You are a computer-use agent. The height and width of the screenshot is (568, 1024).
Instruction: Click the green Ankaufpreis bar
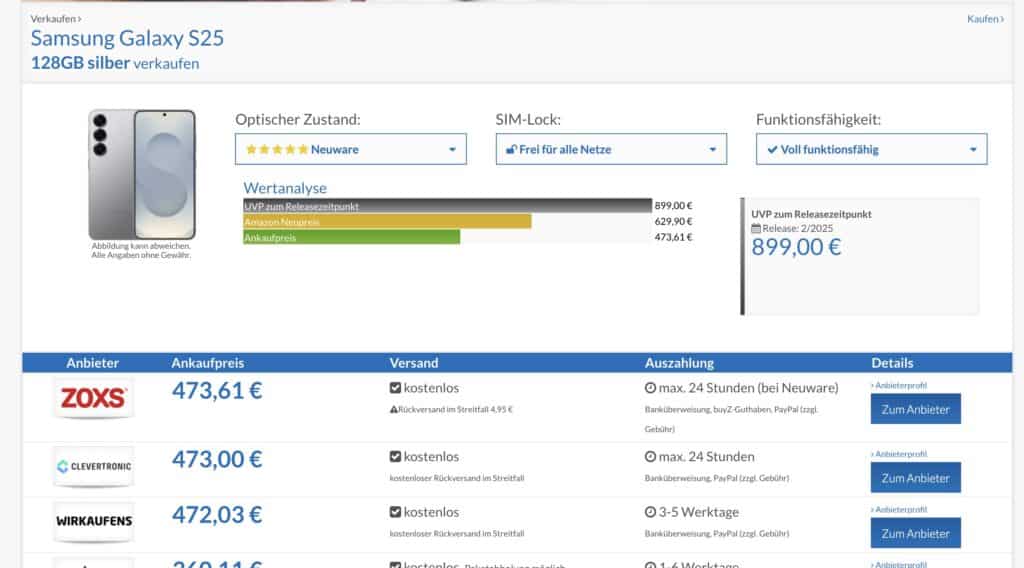(351, 237)
